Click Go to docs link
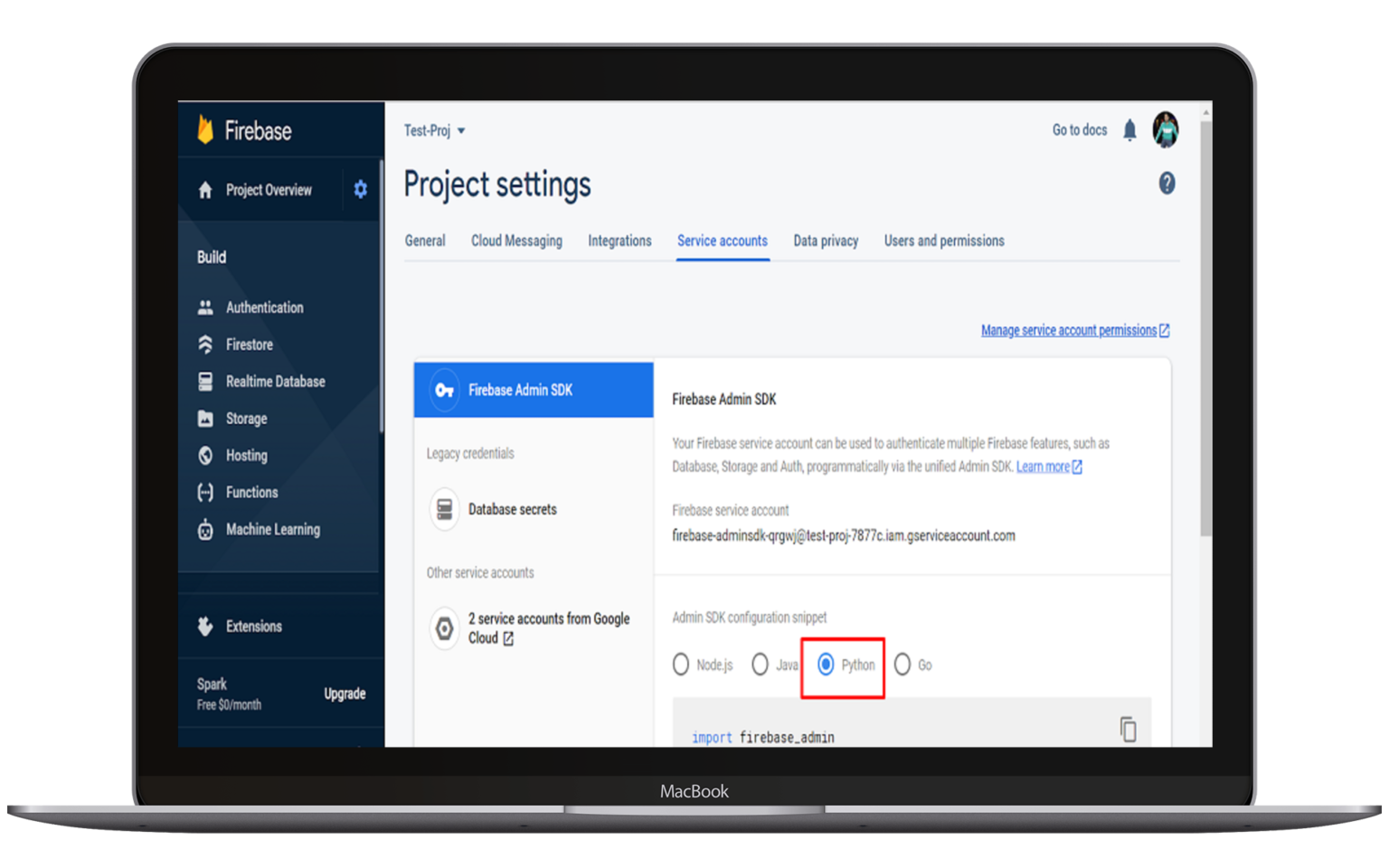Image resolution: width=1389 pixels, height=868 pixels. [1080, 130]
